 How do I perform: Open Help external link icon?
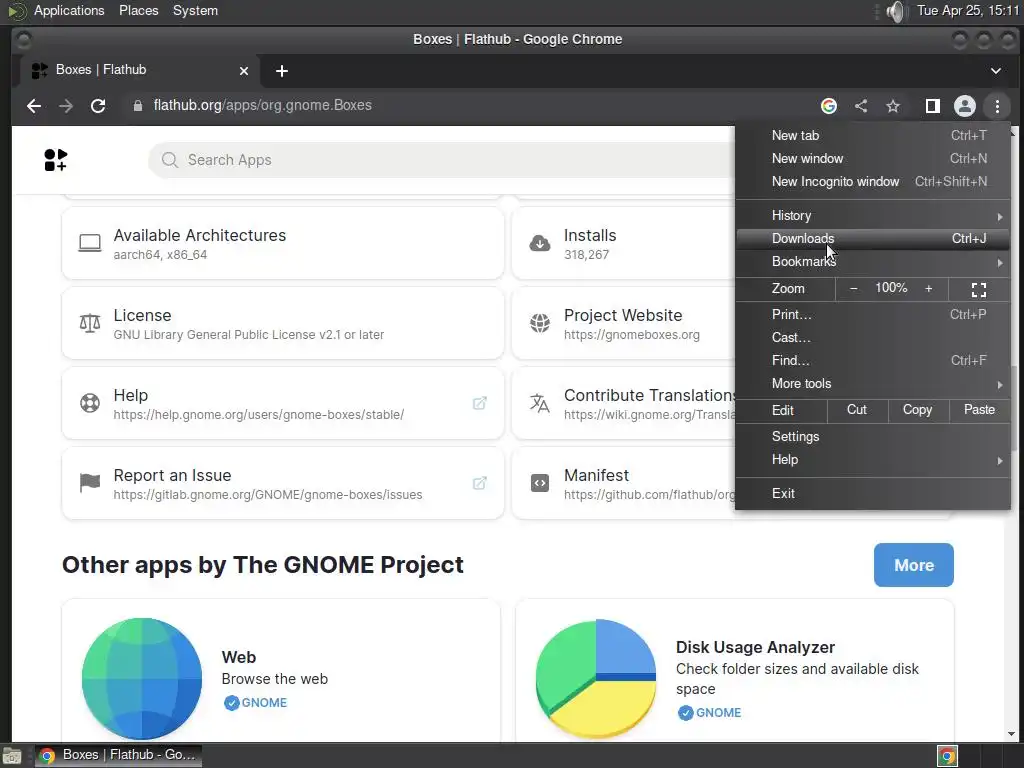[479, 403]
